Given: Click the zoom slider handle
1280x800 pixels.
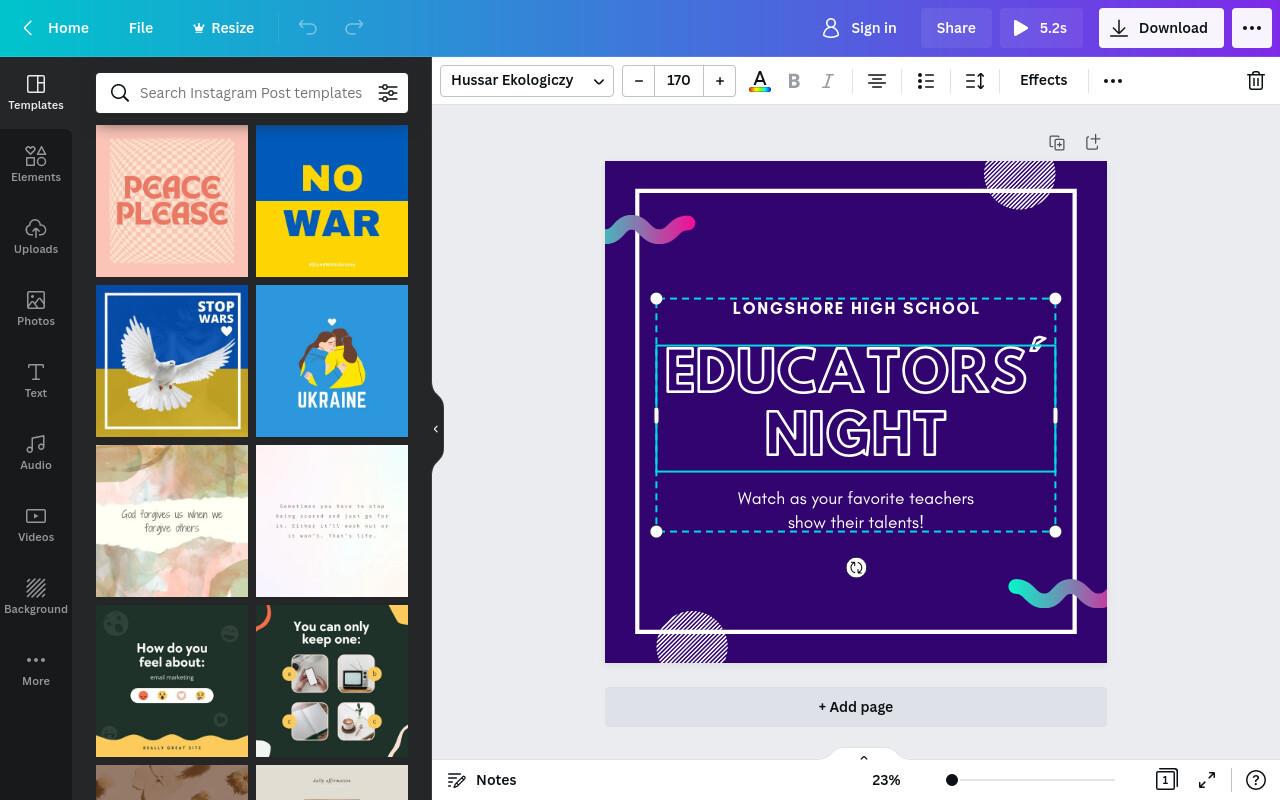Looking at the screenshot, I should pos(952,780).
